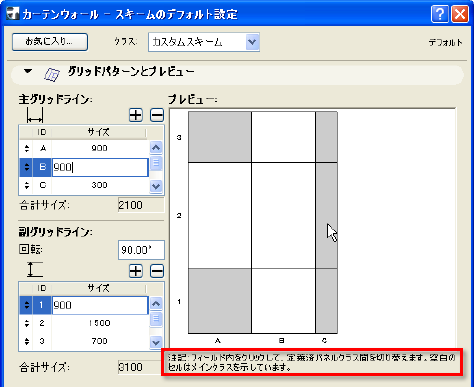
Task: Select size value 300 in row C
Action: (x=99, y=185)
